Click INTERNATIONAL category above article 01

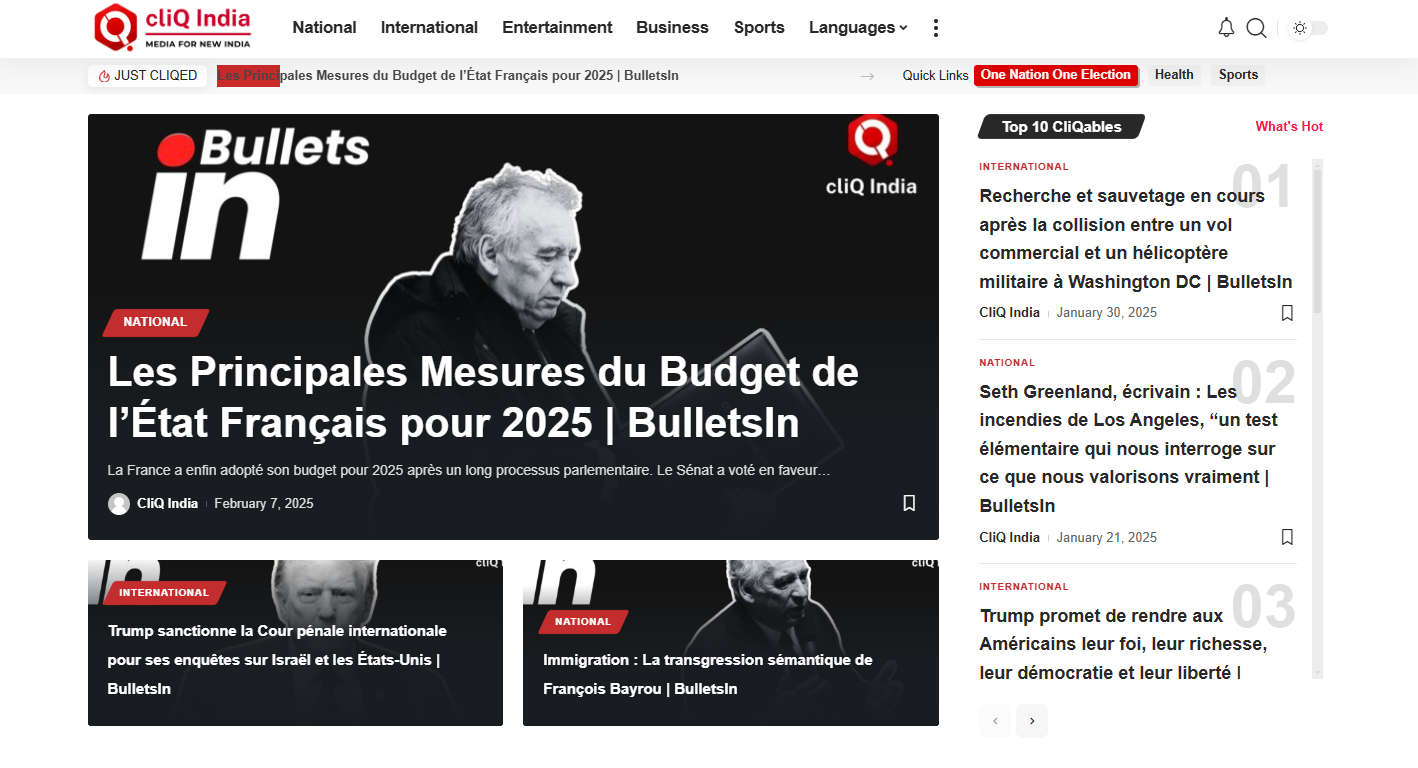click(x=1024, y=167)
